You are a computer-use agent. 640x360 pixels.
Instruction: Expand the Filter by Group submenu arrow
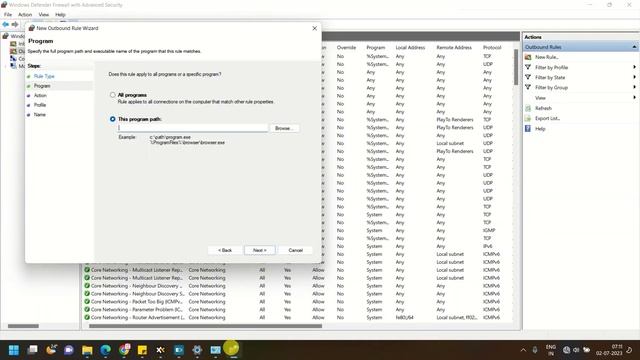(634, 87)
